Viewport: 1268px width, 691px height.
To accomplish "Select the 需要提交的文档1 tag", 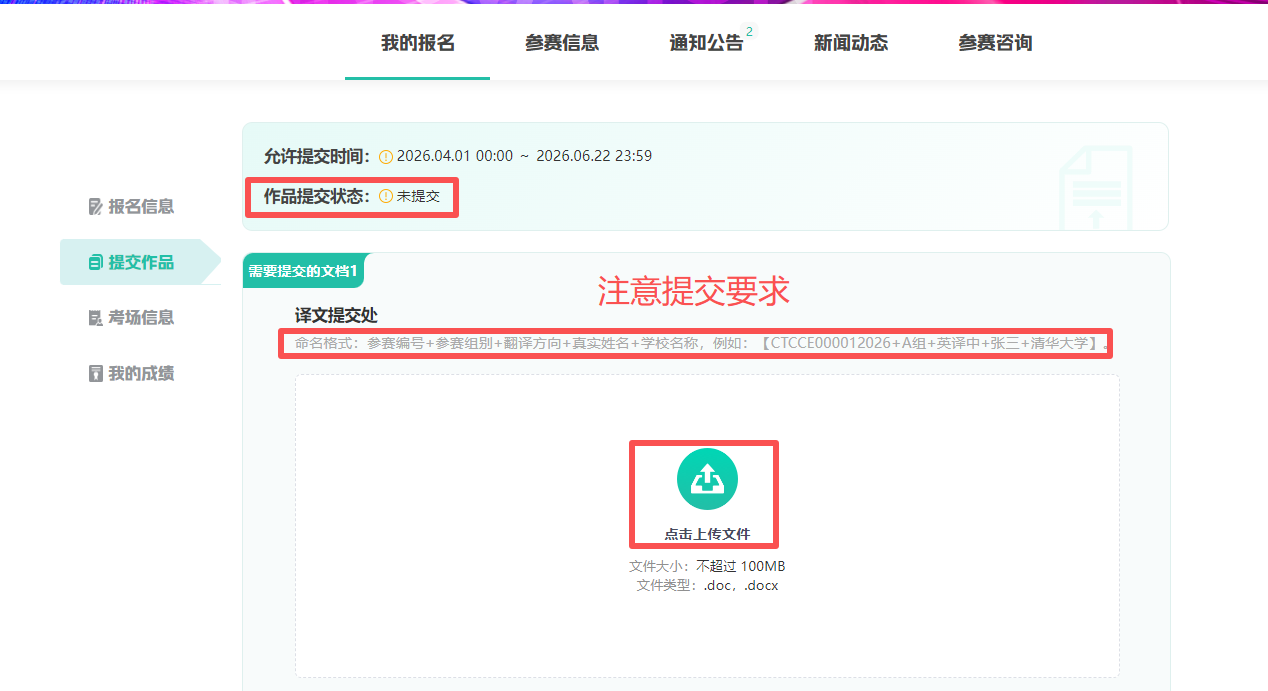I will point(303,271).
